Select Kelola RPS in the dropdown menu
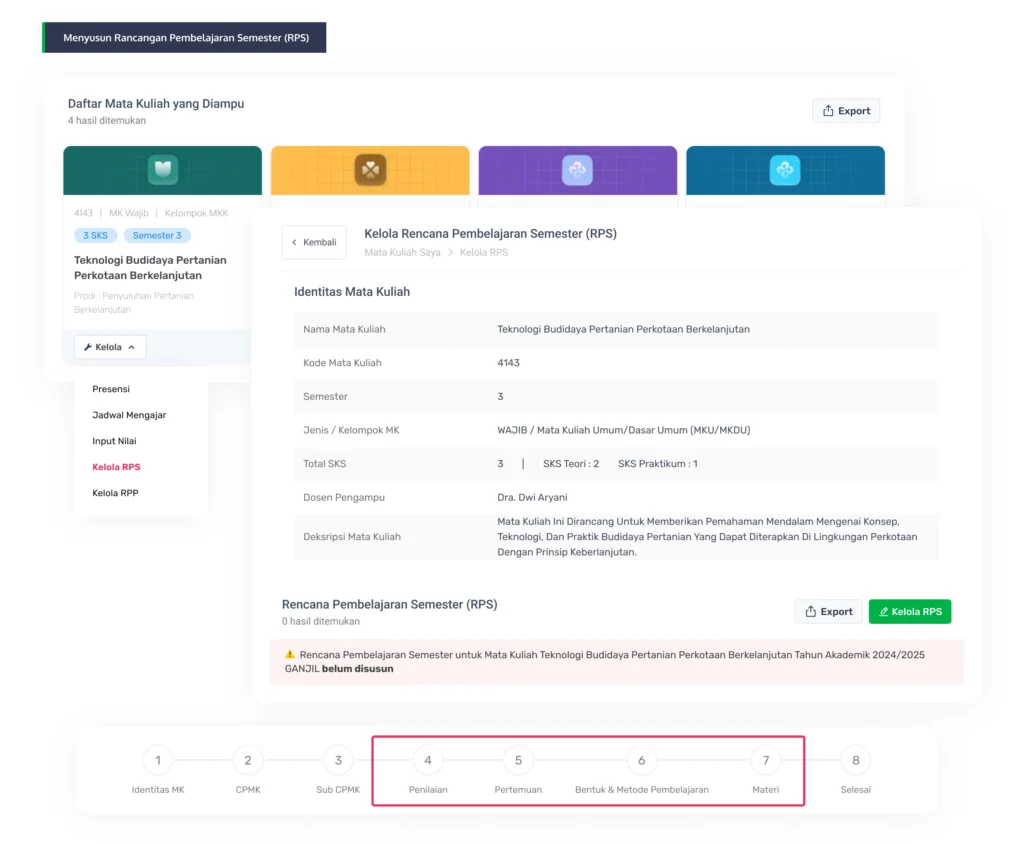 tap(116, 467)
